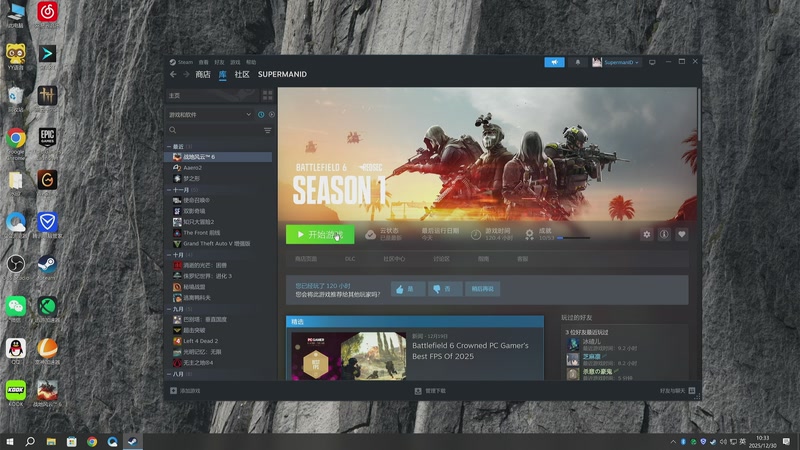Click the search magnifier in library sidebar
800x450 pixels.
point(173,130)
